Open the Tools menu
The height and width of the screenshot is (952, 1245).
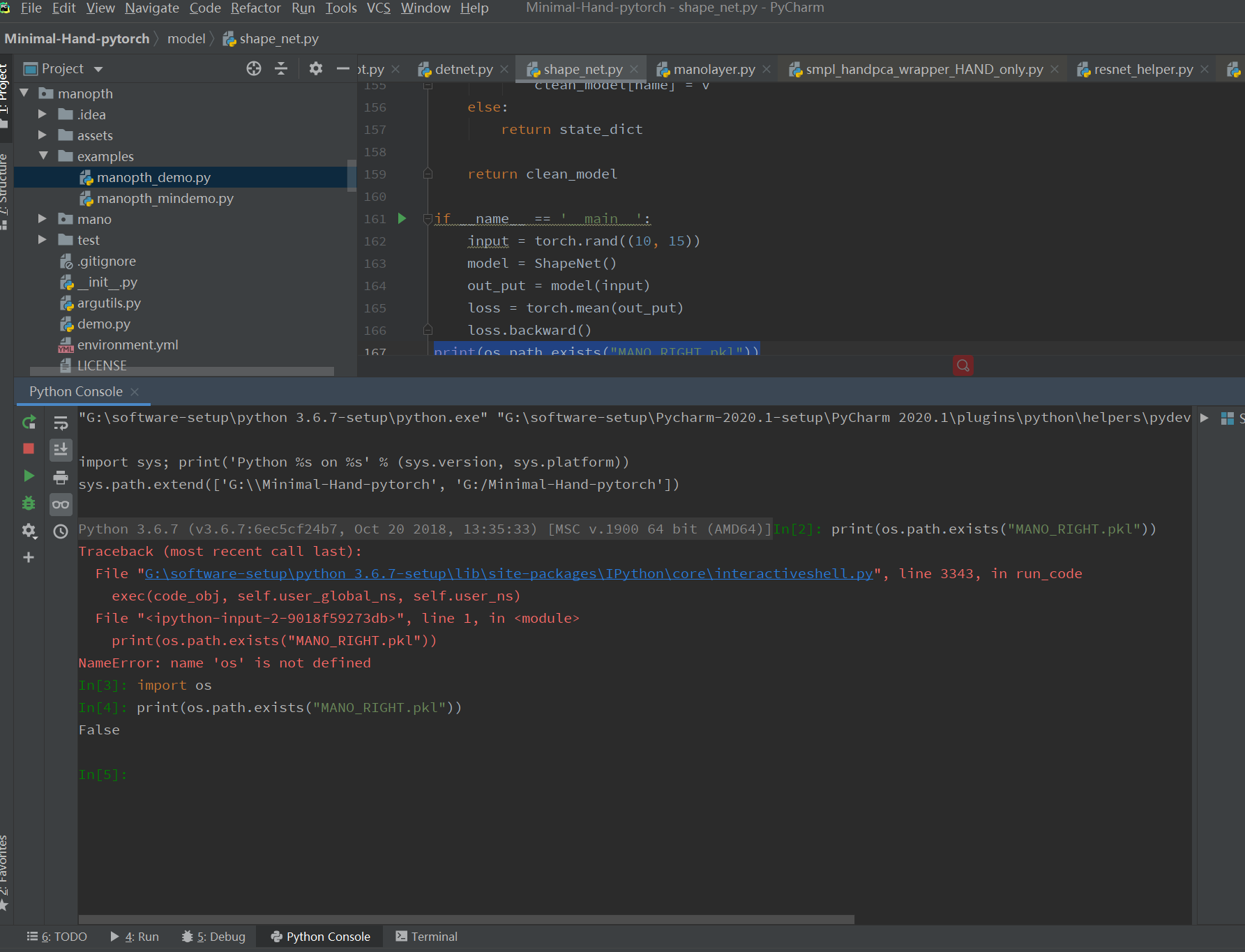[341, 8]
